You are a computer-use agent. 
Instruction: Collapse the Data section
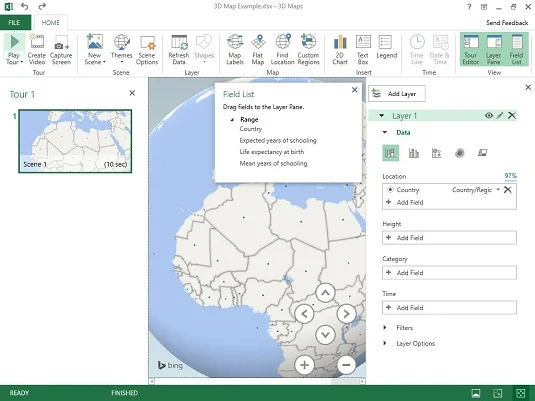point(385,132)
